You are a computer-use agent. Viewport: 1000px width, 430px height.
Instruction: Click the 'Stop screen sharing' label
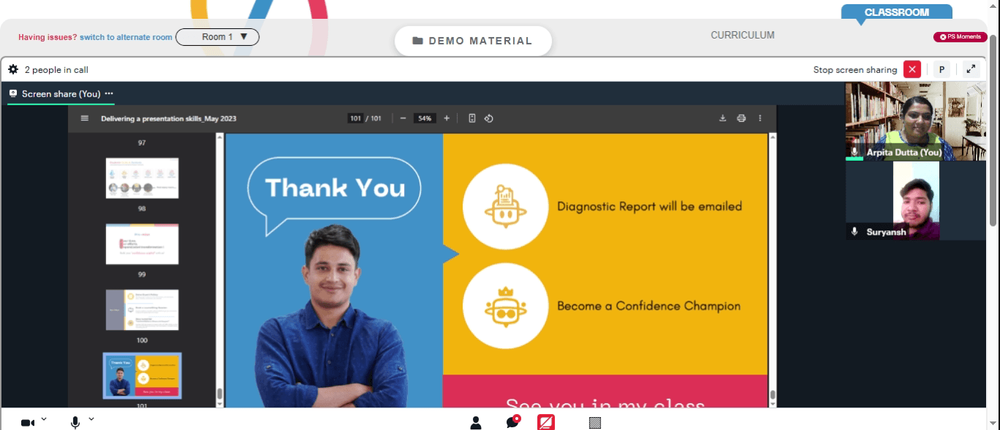pyautogui.click(x=855, y=70)
